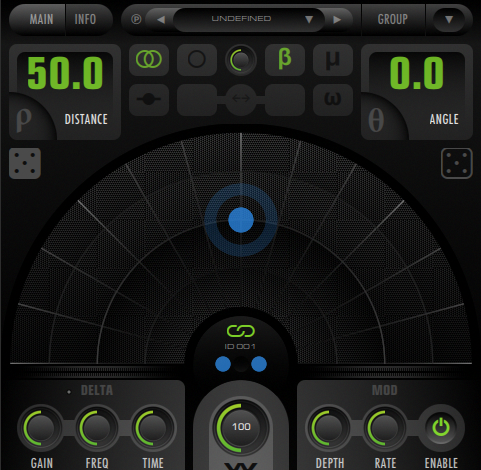This screenshot has width=481, height=470.
Task: Click the blank button left of swap arrows
Action: 197,99
